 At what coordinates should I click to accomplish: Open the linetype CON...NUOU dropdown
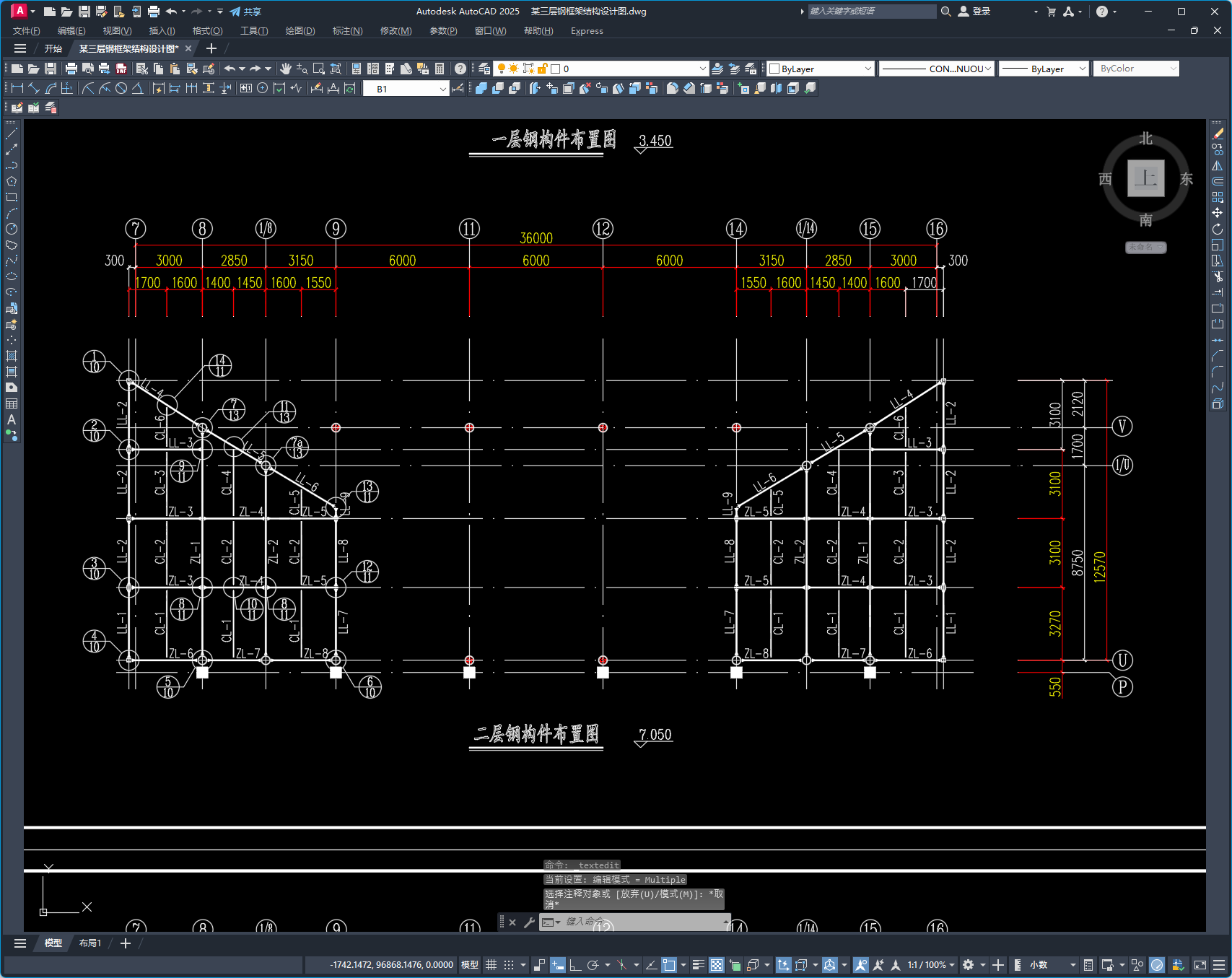[937, 69]
